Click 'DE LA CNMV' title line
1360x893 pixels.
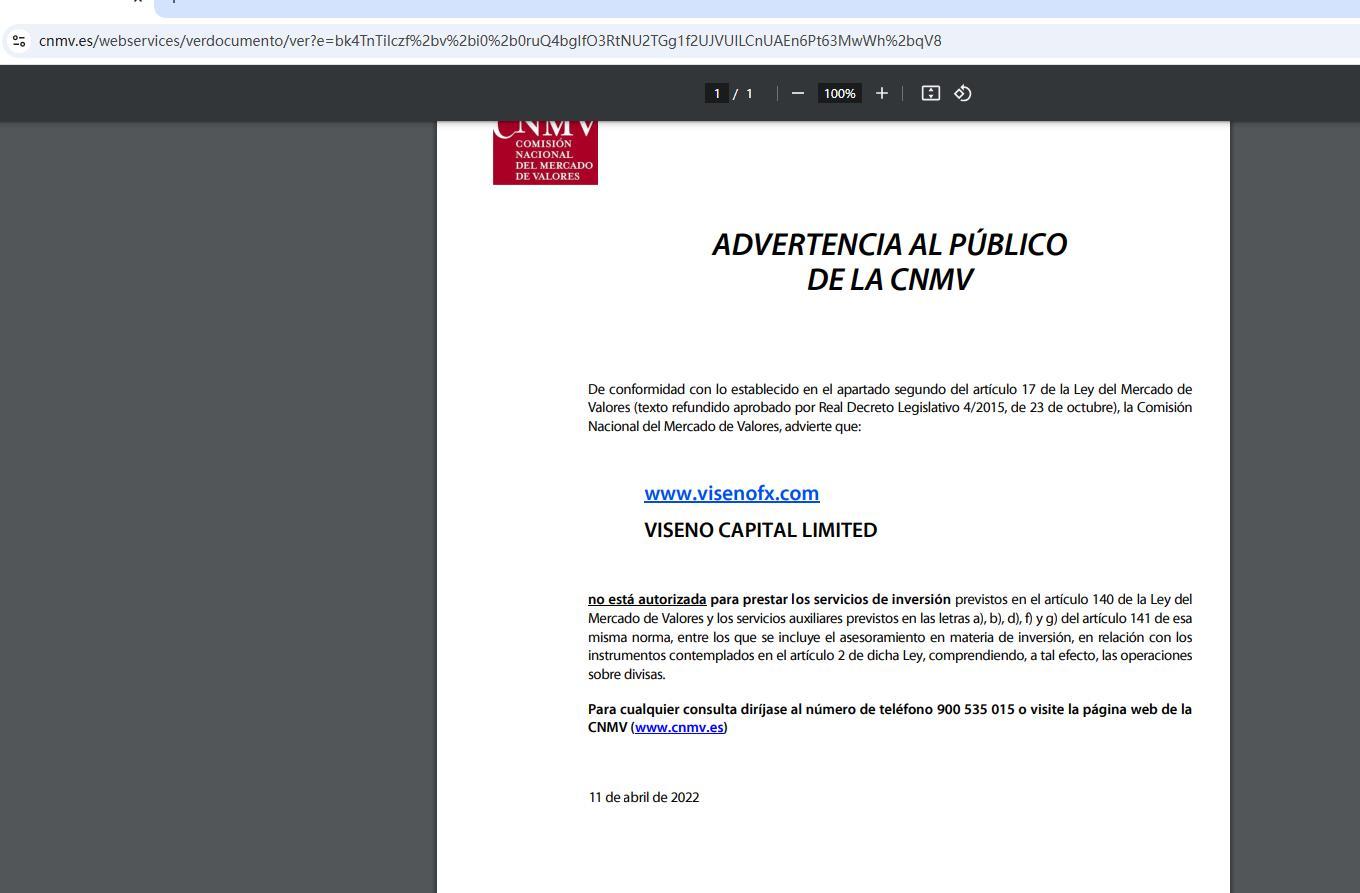[889, 280]
